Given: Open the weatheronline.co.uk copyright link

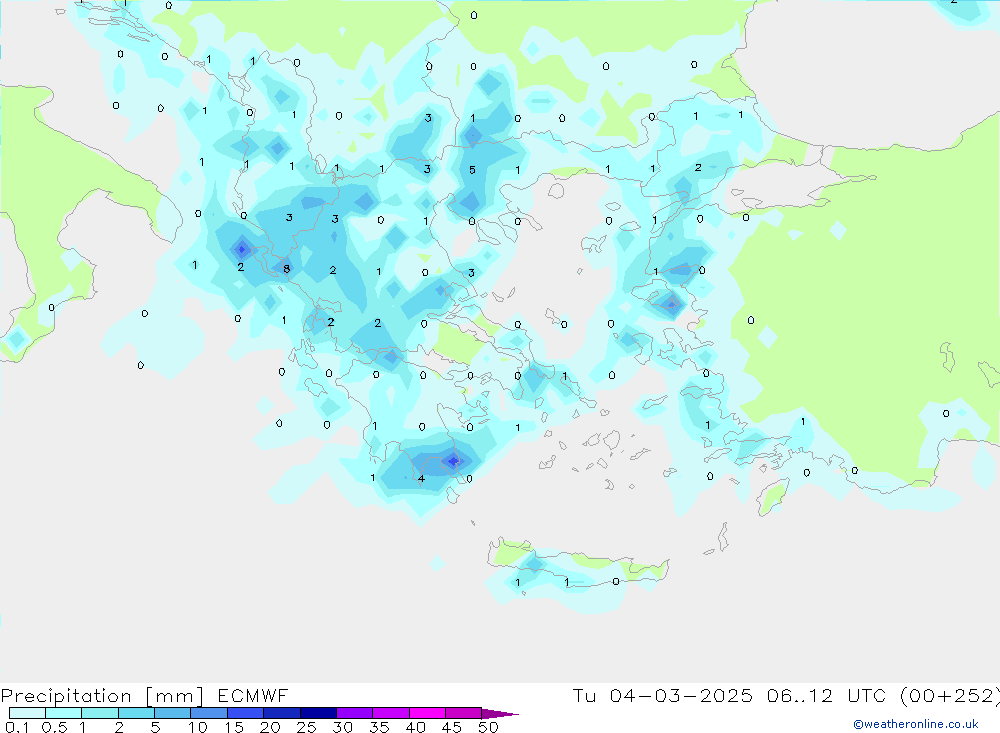Looking at the screenshot, I should click(x=916, y=724).
